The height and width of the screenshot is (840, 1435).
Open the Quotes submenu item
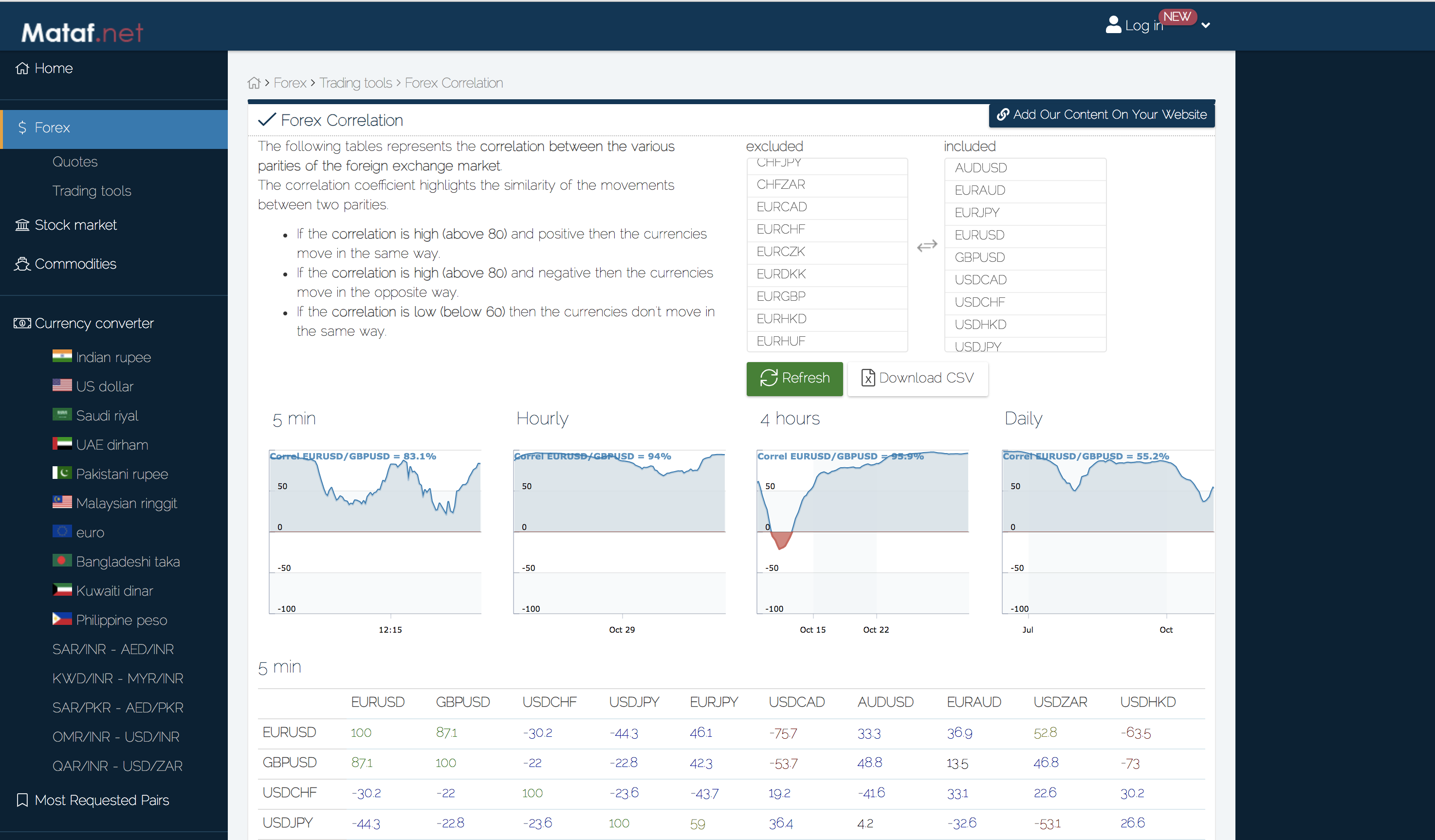click(x=75, y=162)
